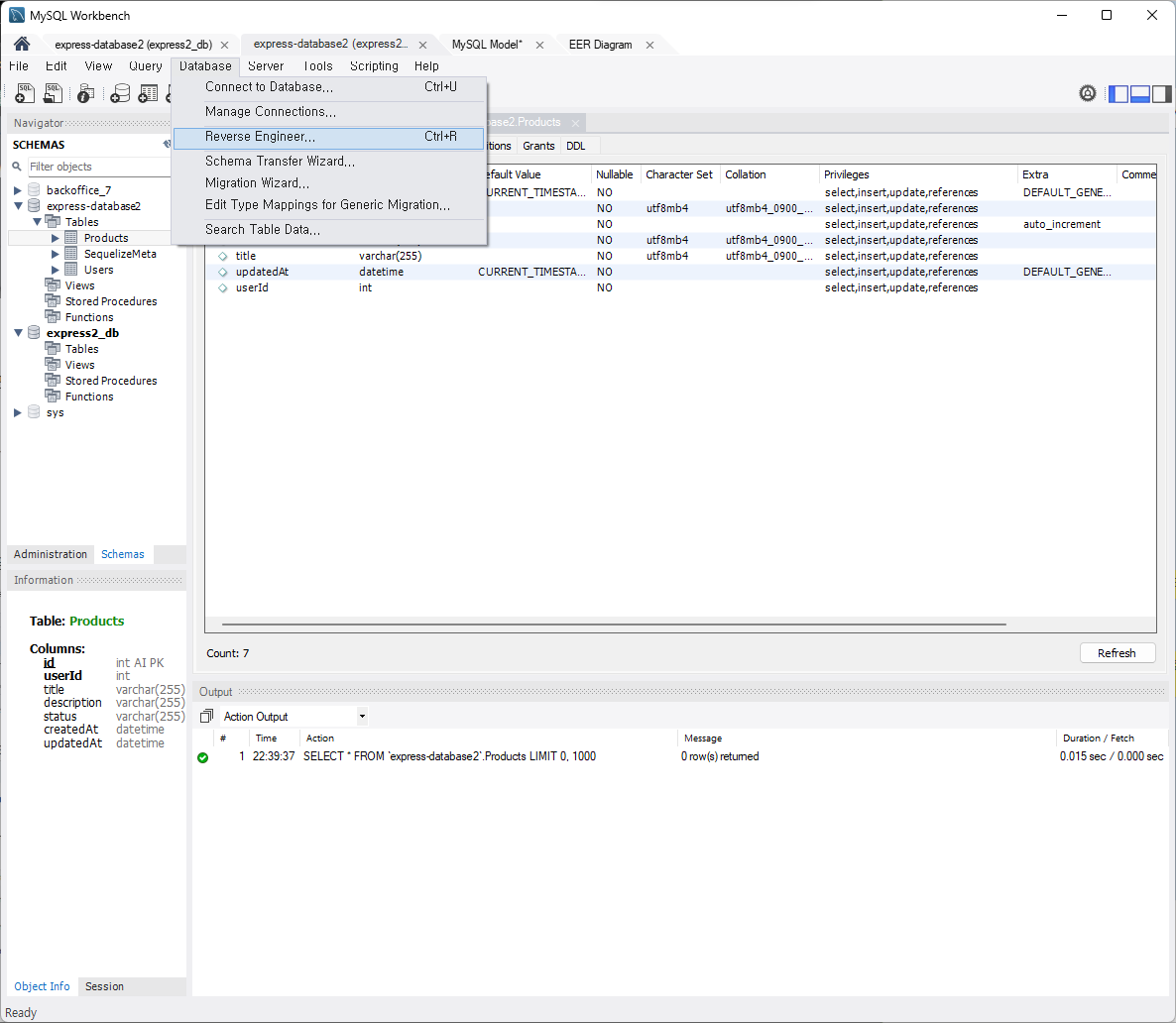Switch to Session info tab

[104, 986]
